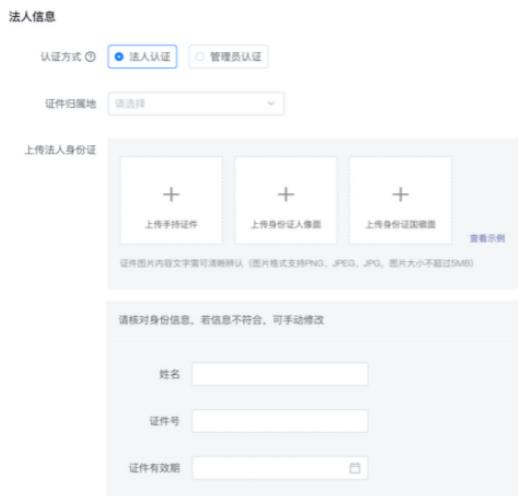The width and height of the screenshot is (518, 496).
Task: Click the help icon next to 认证方式
Action: coord(90,57)
